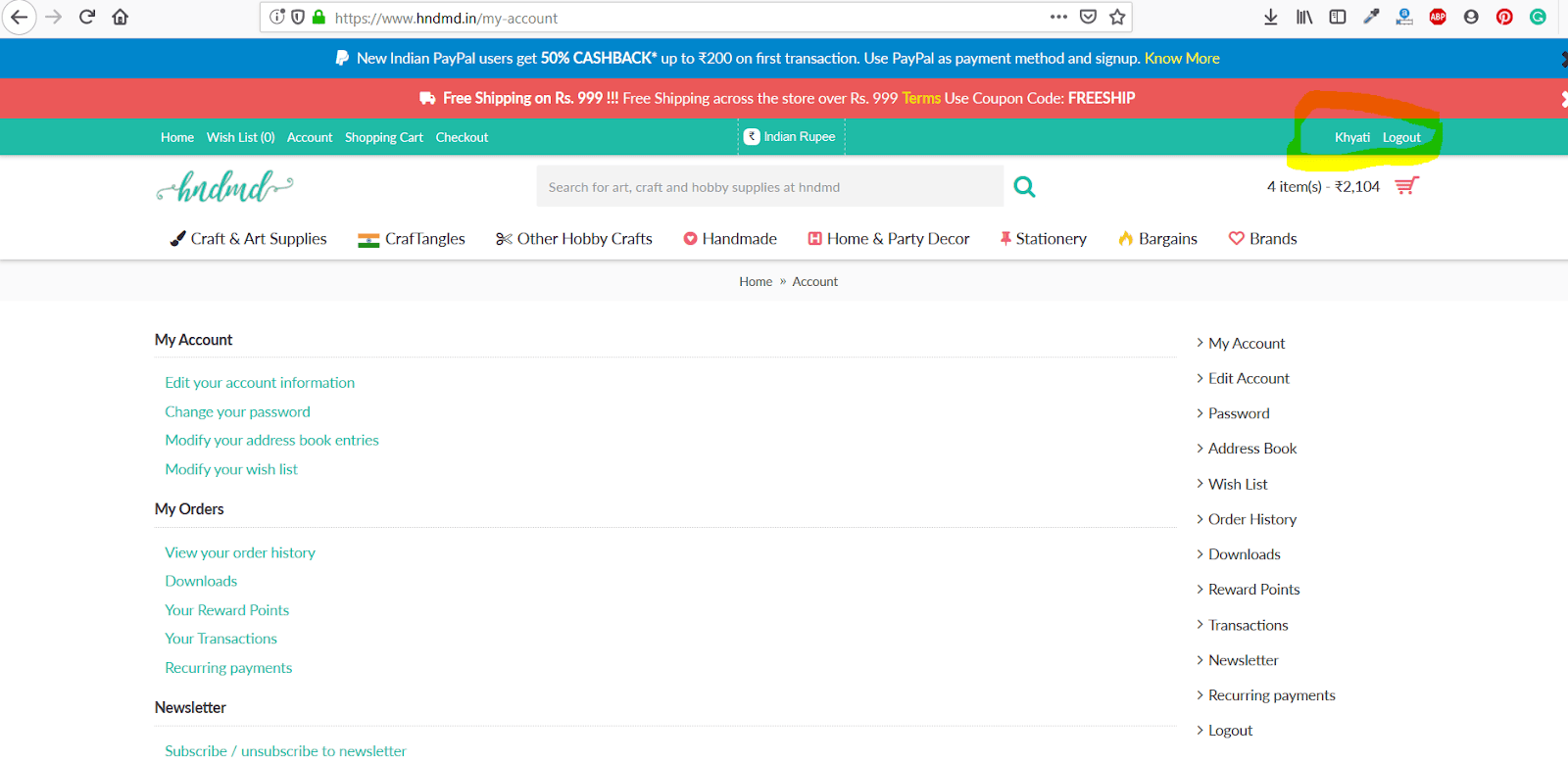Open Bargains category
Image resolution: width=1568 pixels, height=763 pixels.
pyautogui.click(x=1157, y=239)
